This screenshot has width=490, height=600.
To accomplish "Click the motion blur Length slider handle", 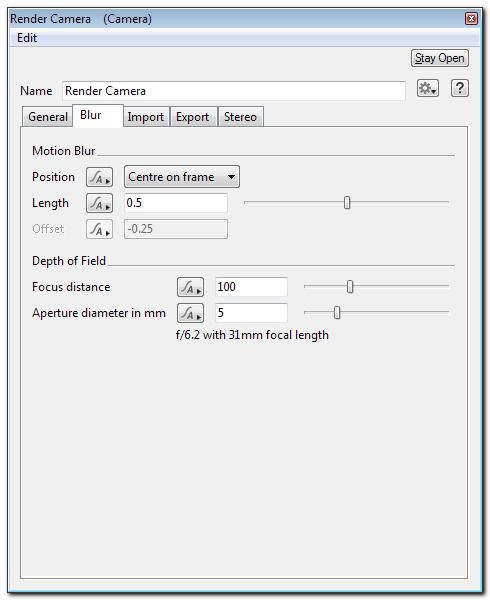I will click(x=347, y=203).
